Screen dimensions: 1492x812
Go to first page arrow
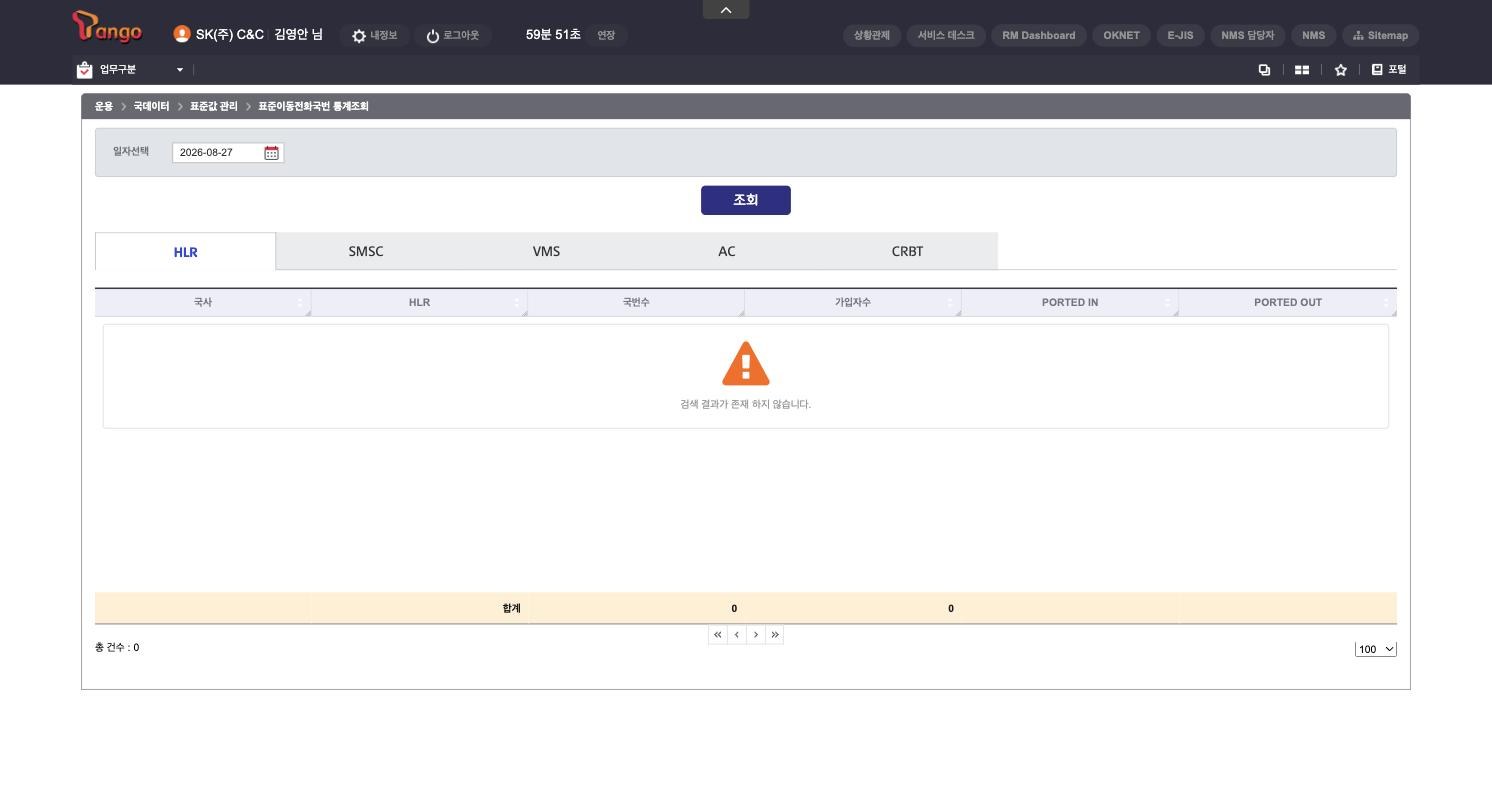717,635
